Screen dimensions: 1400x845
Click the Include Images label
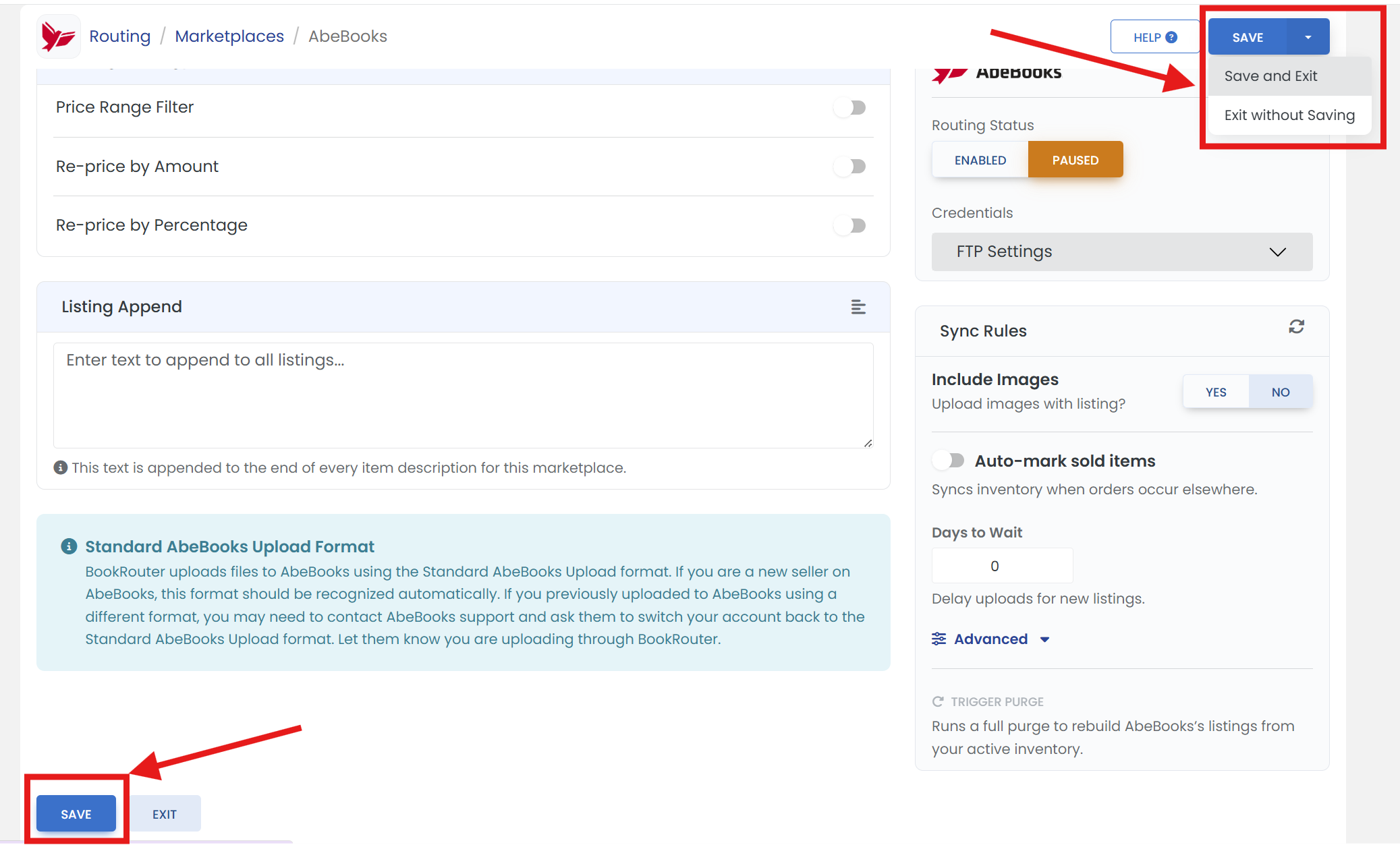pyautogui.click(x=995, y=380)
